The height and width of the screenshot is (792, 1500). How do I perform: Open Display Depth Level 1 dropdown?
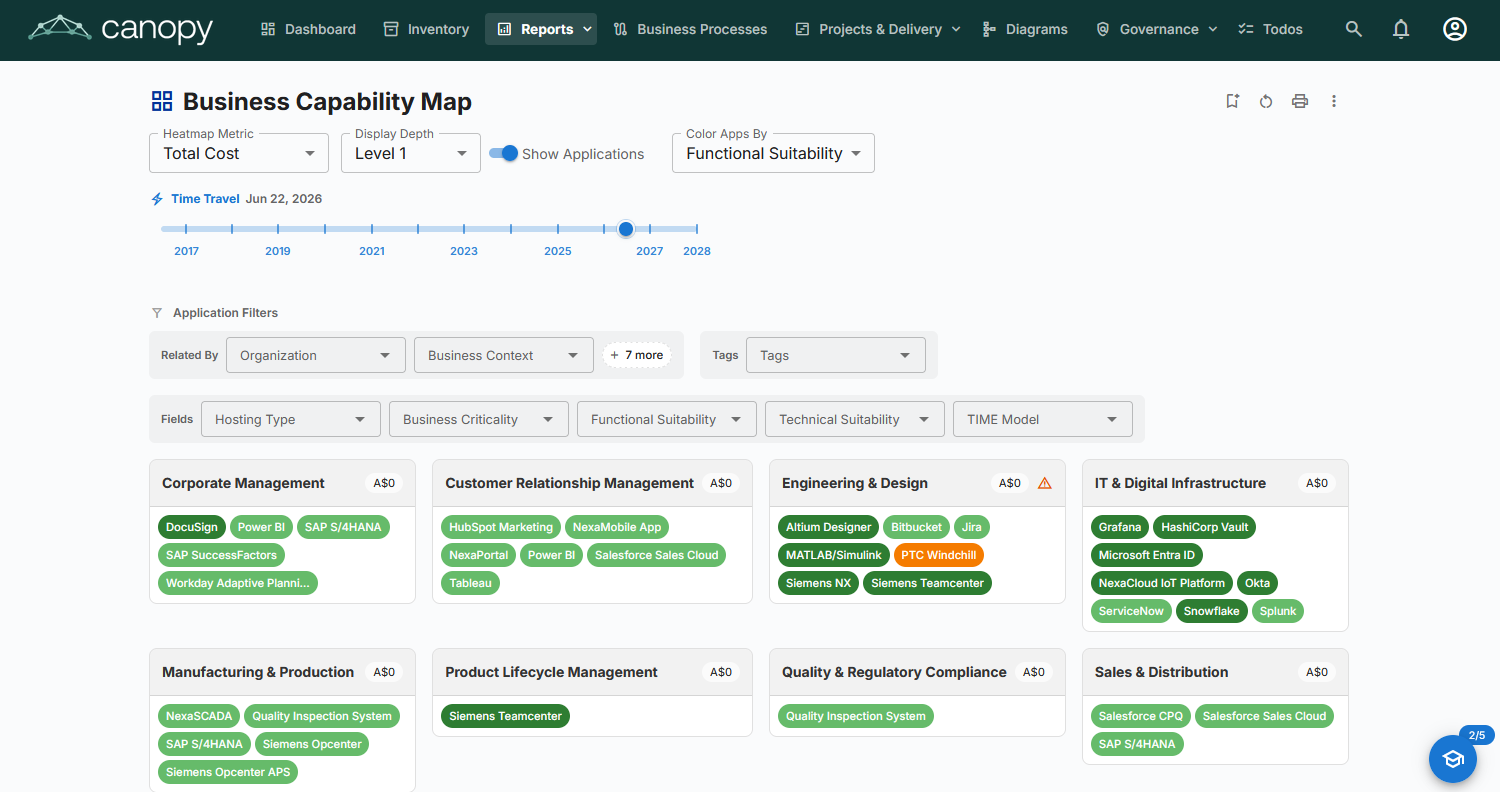[411, 153]
